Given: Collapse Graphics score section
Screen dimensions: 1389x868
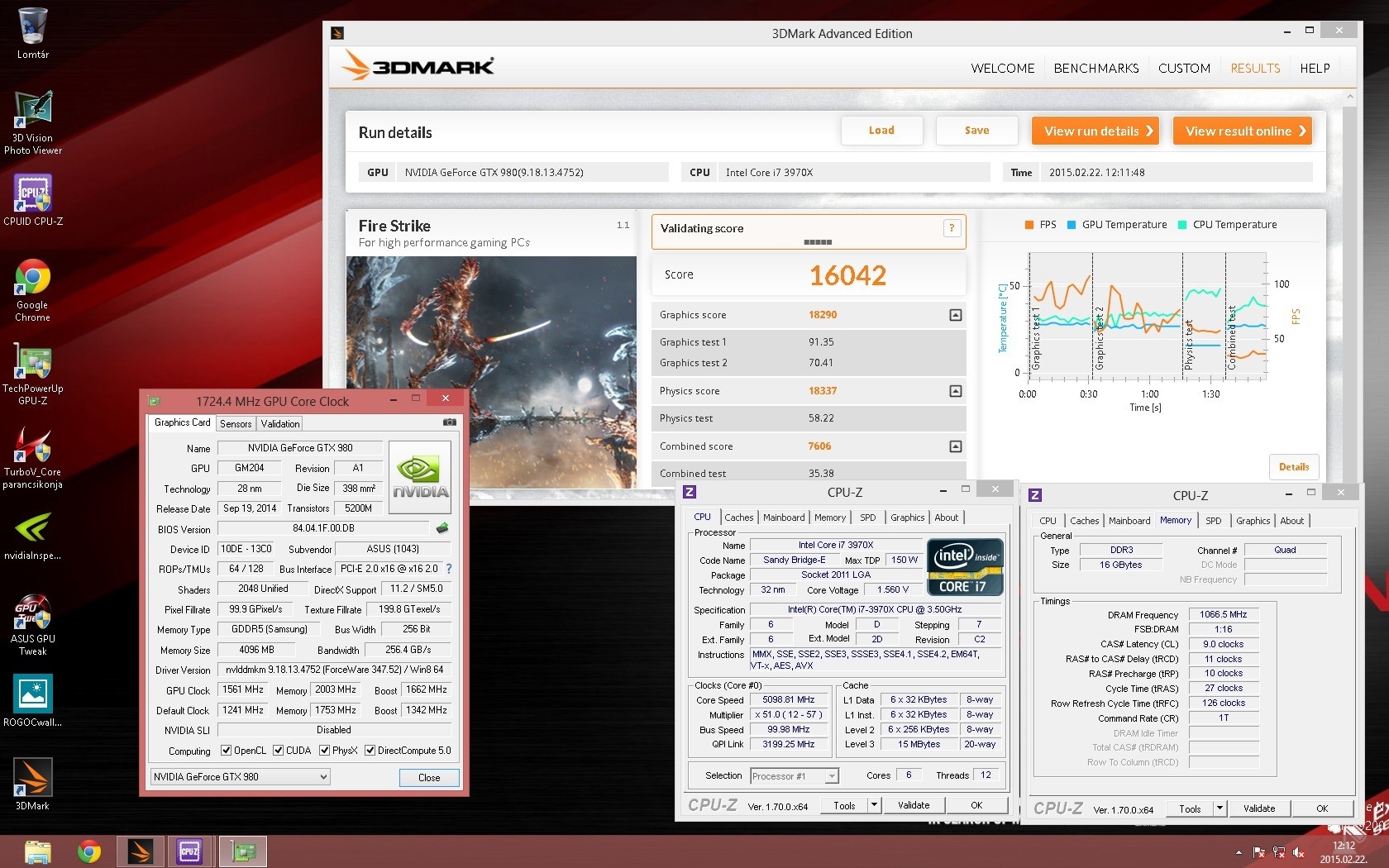Looking at the screenshot, I should [955, 315].
